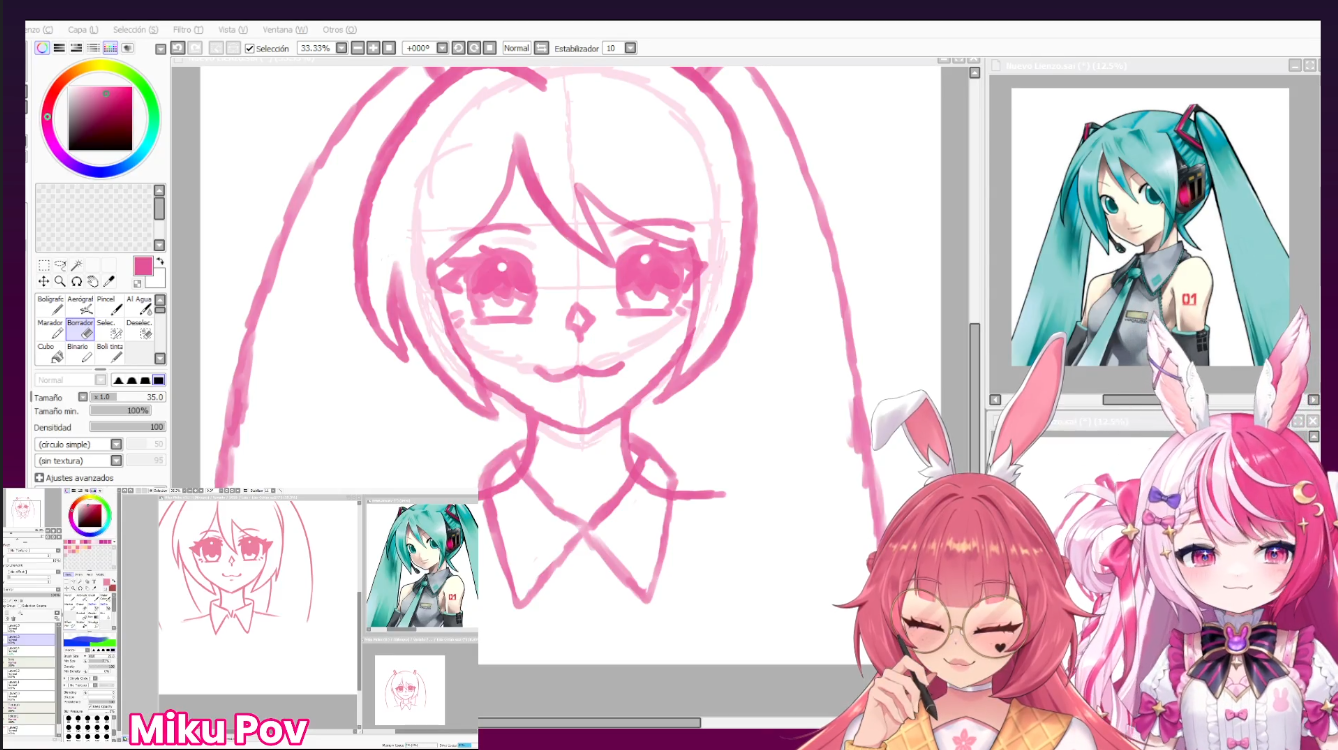Viewport: 1338px width, 750px height.
Task: Click the zoom in plus button
Action: point(373,48)
